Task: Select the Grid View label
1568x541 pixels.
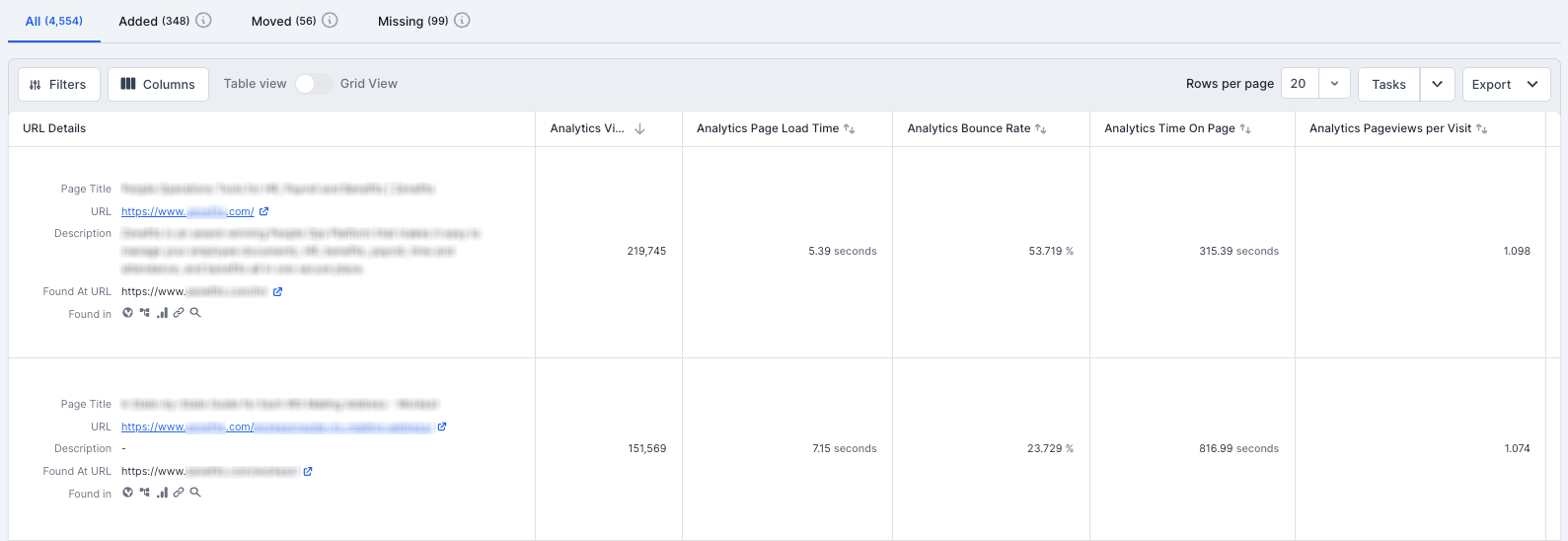Action: coord(369,84)
